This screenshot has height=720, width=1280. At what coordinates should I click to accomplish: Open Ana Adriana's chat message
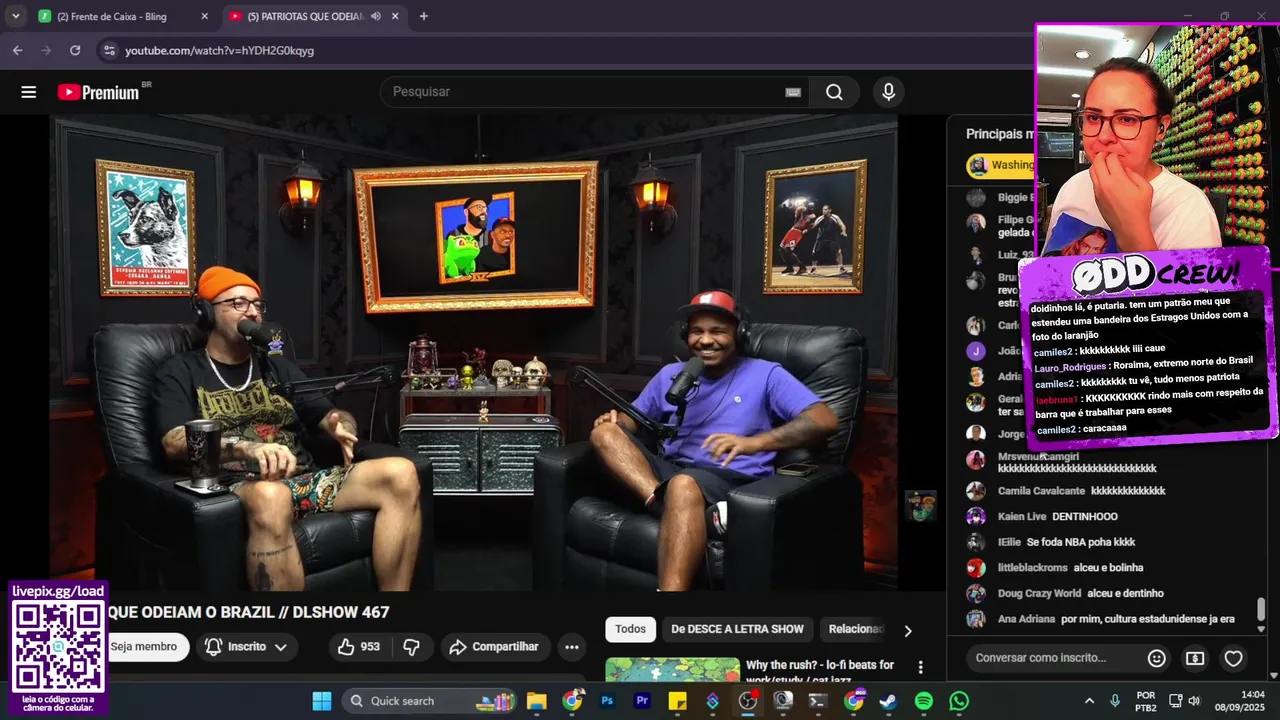1101,619
